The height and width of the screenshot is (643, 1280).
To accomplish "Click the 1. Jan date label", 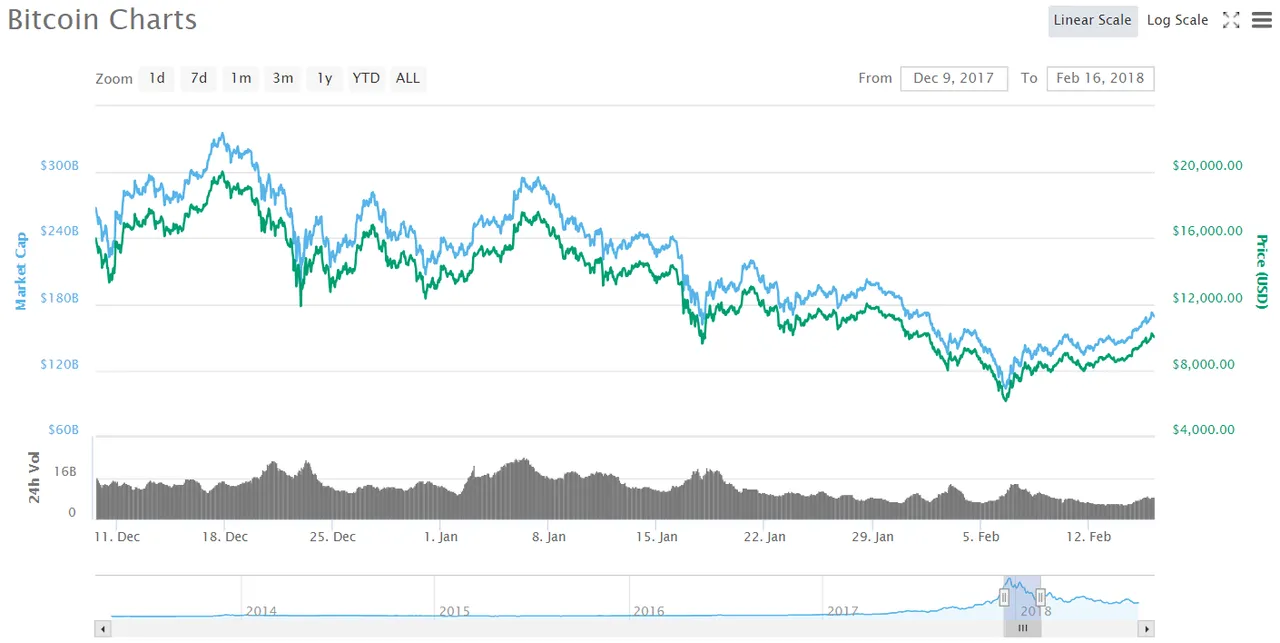I will coord(440,536).
